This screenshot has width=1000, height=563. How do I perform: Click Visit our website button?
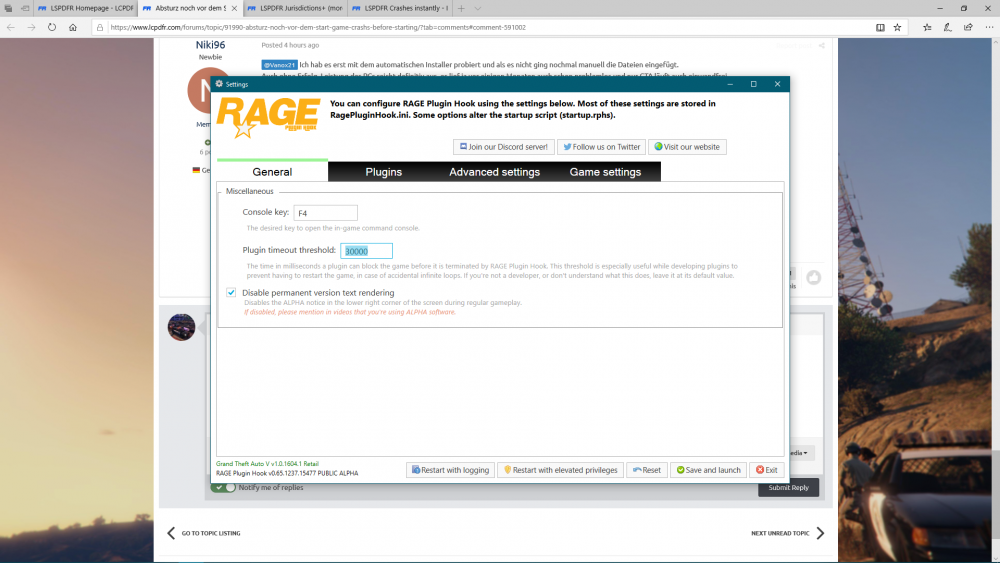click(687, 147)
